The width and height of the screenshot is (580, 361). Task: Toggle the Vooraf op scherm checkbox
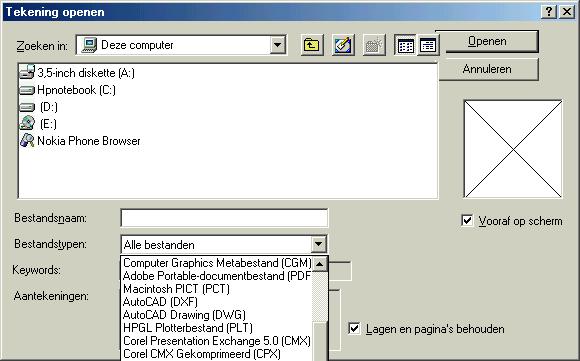tap(467, 221)
